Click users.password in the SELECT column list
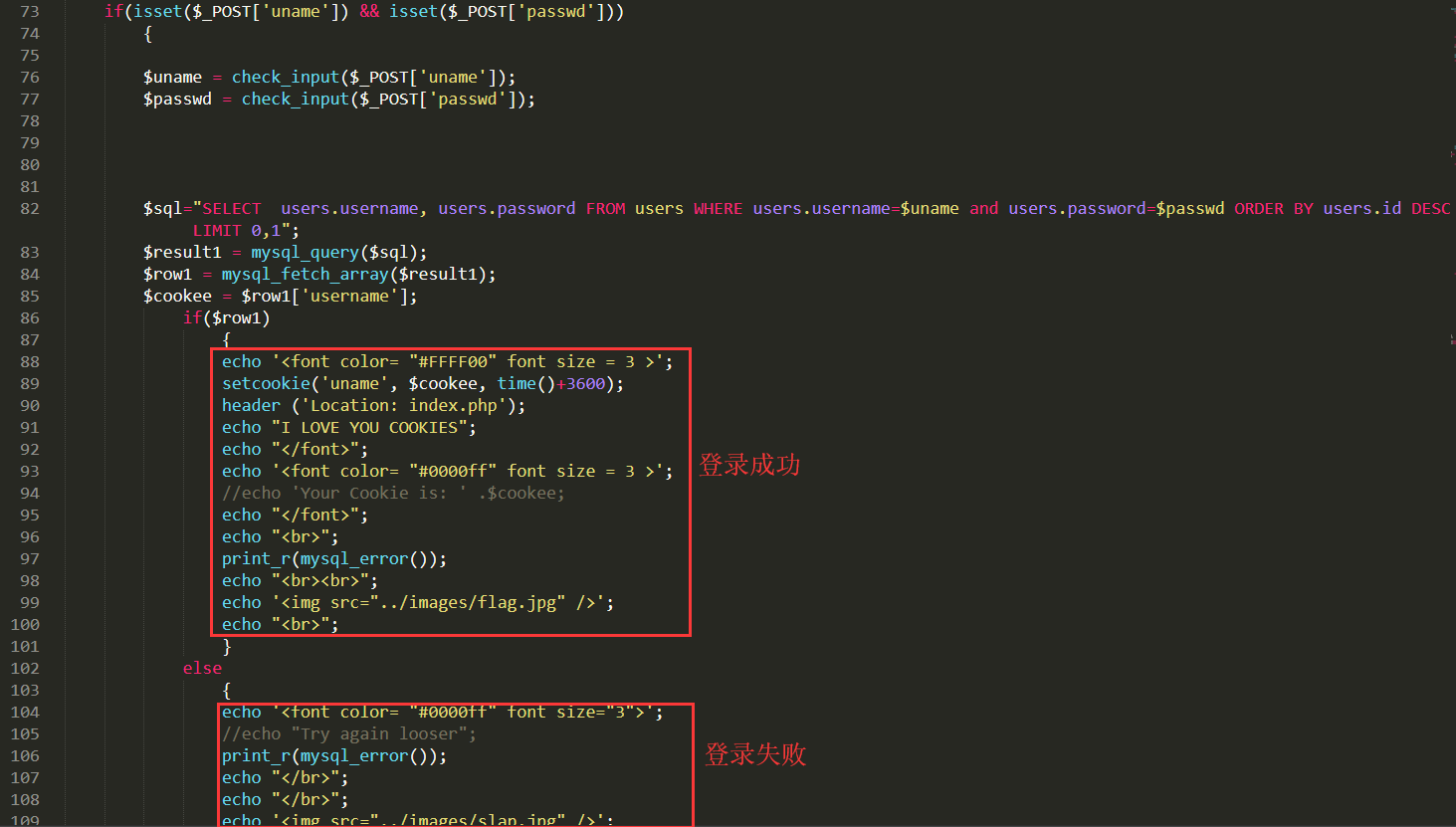1456x827 pixels. [507, 209]
